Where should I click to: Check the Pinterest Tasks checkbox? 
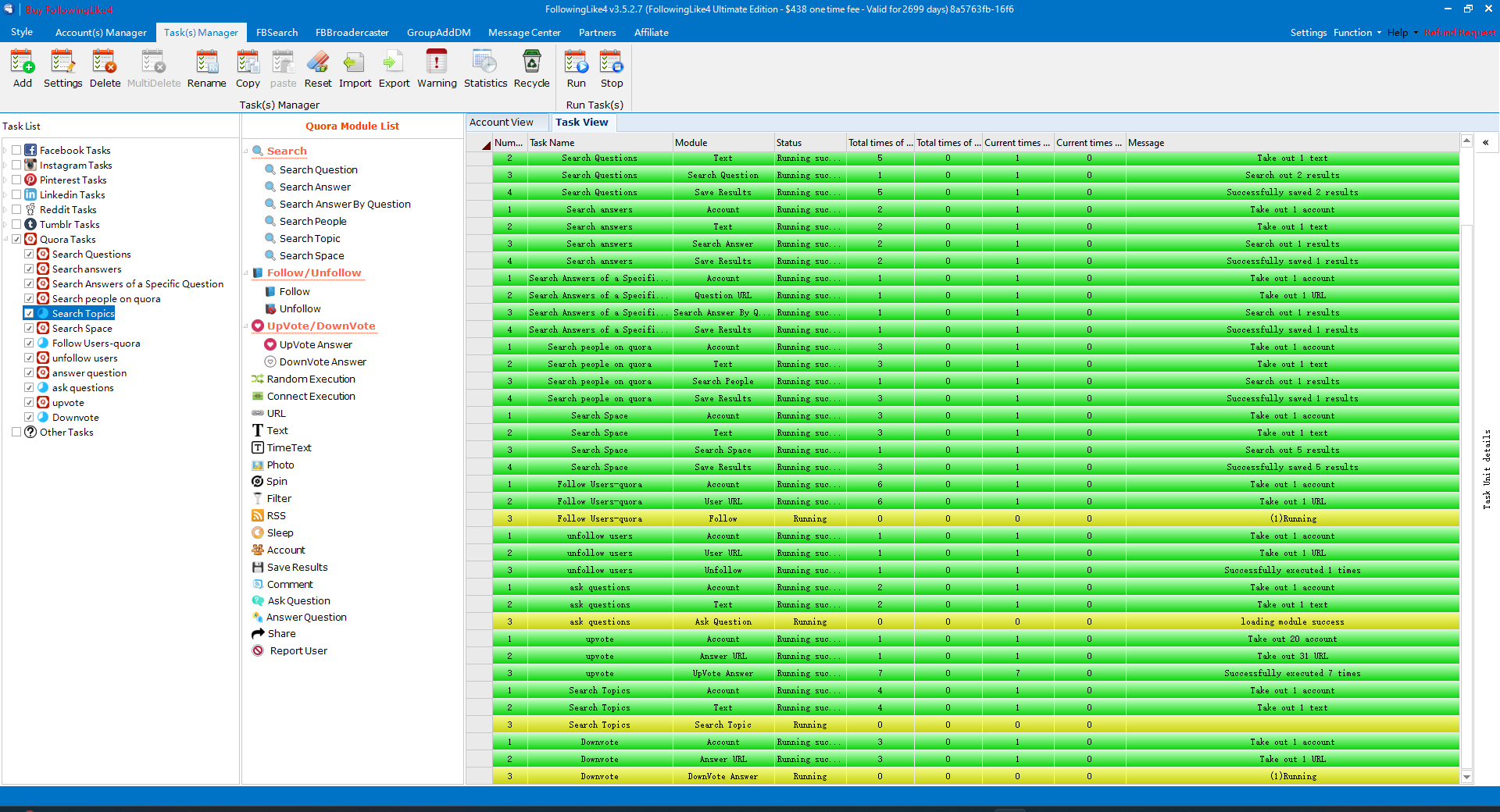tap(16, 180)
